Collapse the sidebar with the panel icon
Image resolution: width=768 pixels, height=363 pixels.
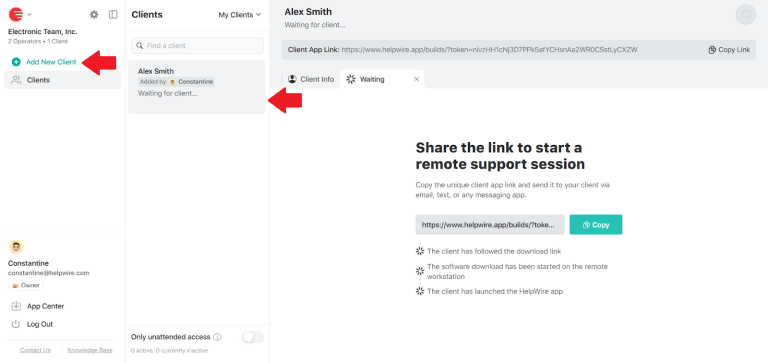[x=113, y=15]
